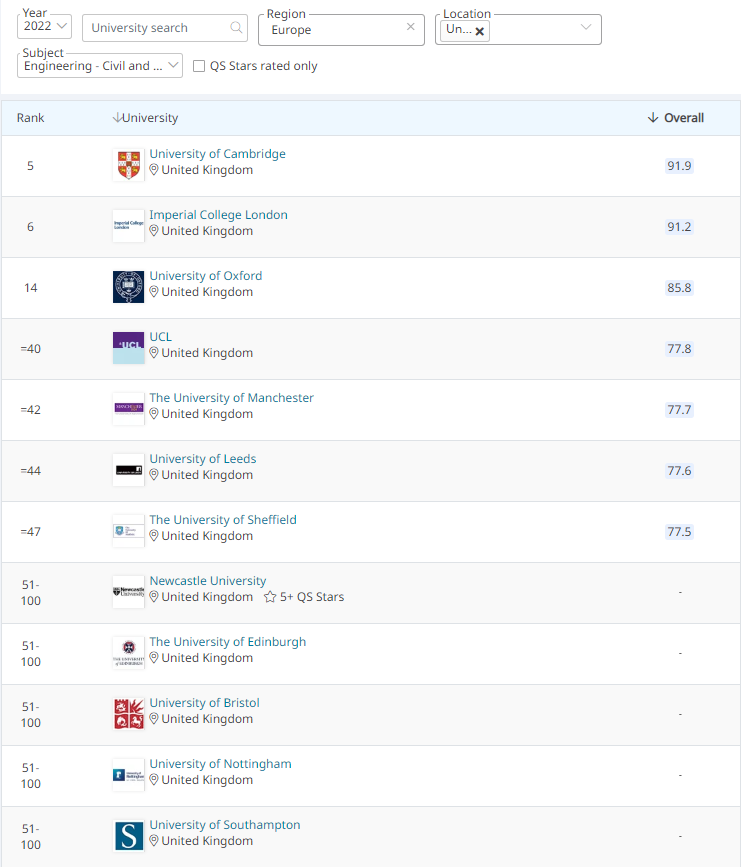The height and width of the screenshot is (867, 741).
Task: Open the UCL link
Action: [160, 337]
